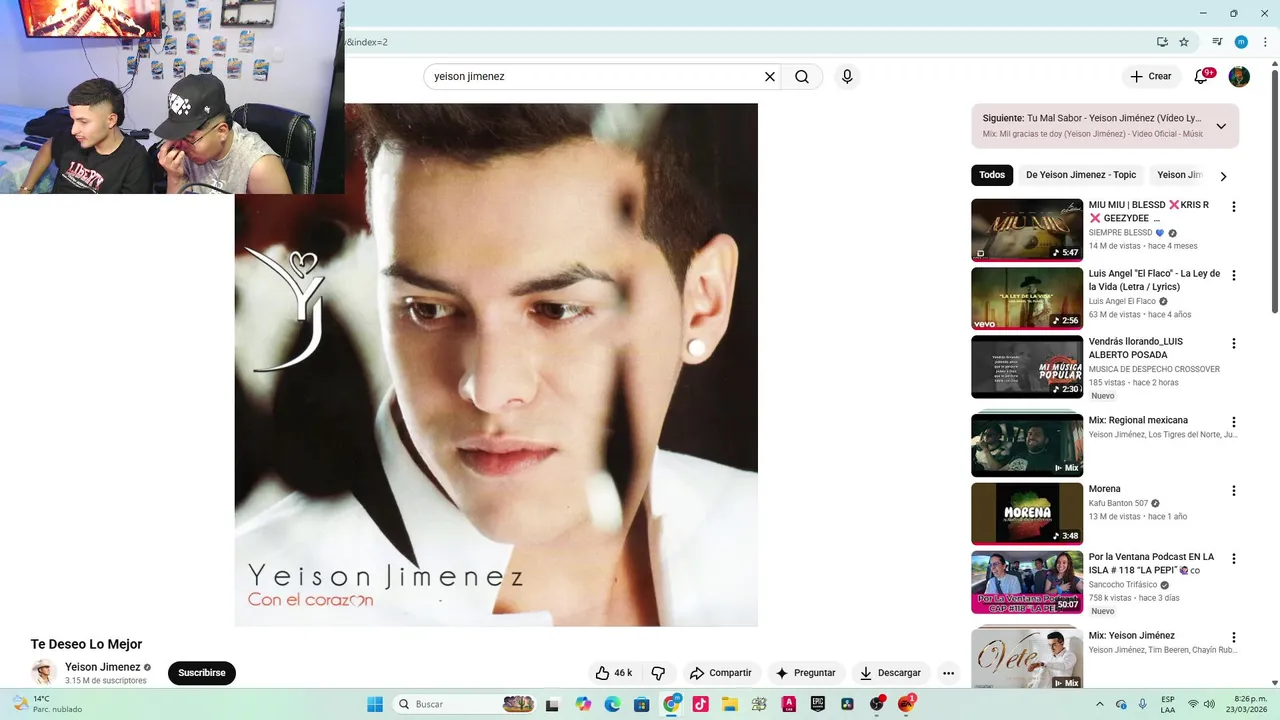Install the app via the address bar icon
The image size is (1280, 720).
1162,42
